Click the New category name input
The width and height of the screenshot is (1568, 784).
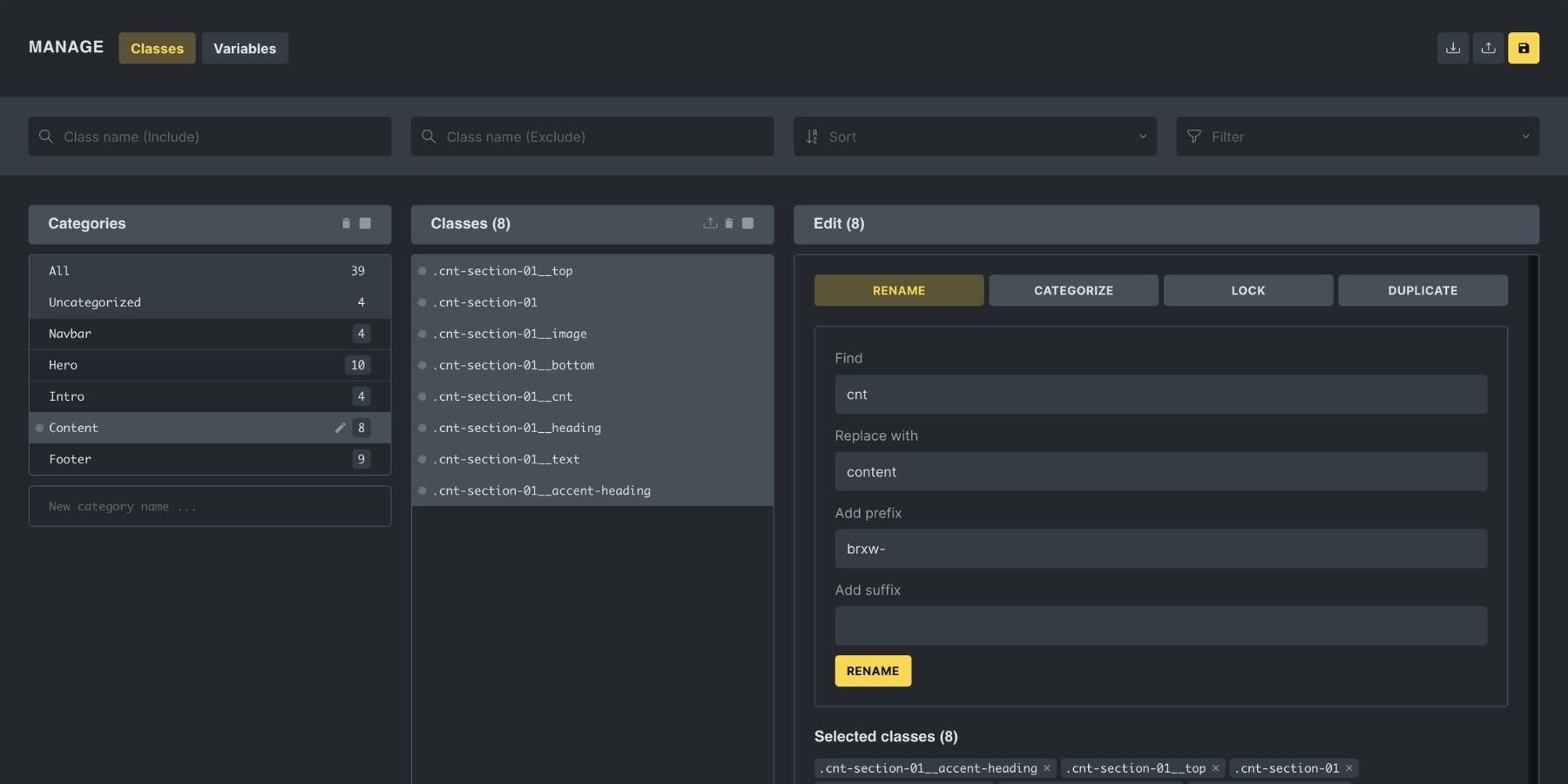coord(209,506)
